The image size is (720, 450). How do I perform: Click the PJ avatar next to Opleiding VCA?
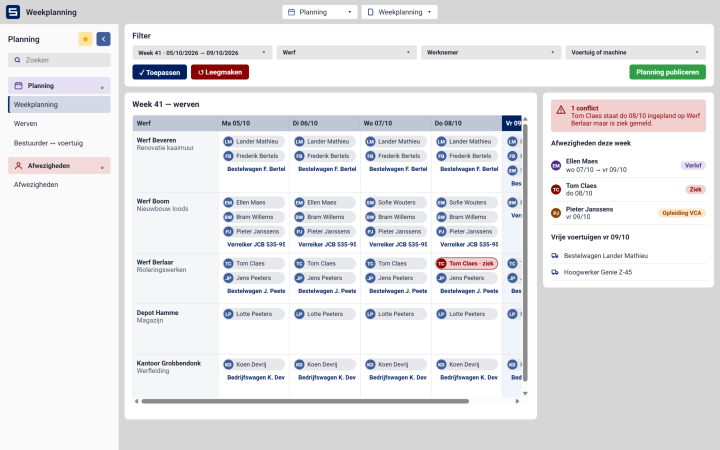[556, 213]
